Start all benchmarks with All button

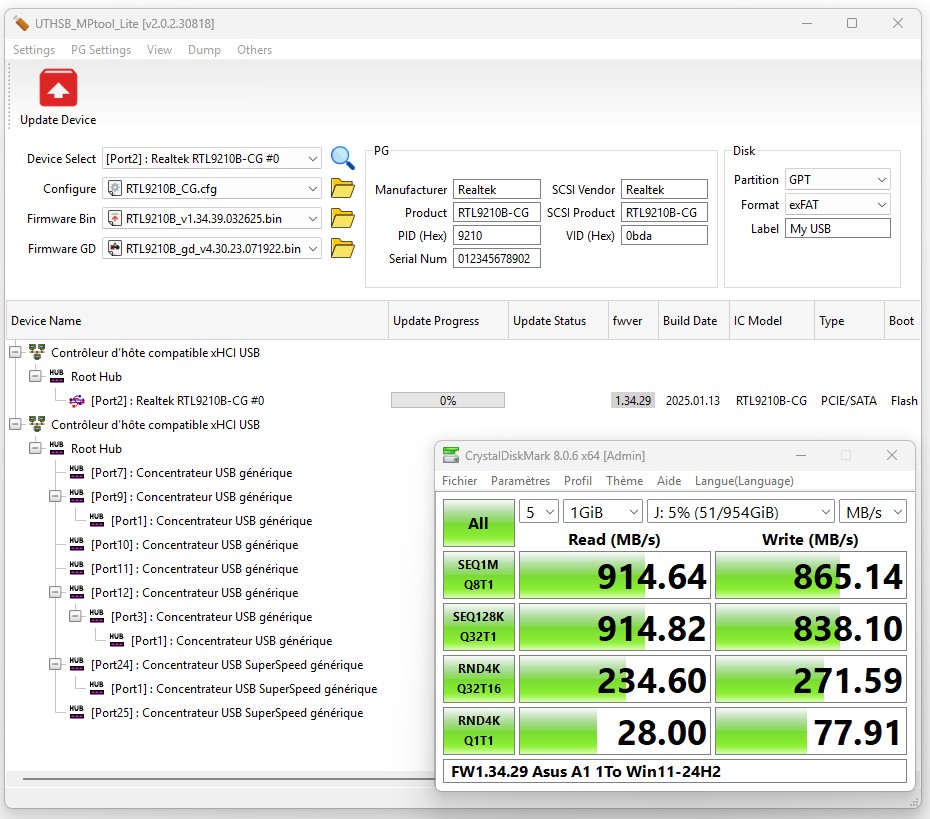[478, 523]
